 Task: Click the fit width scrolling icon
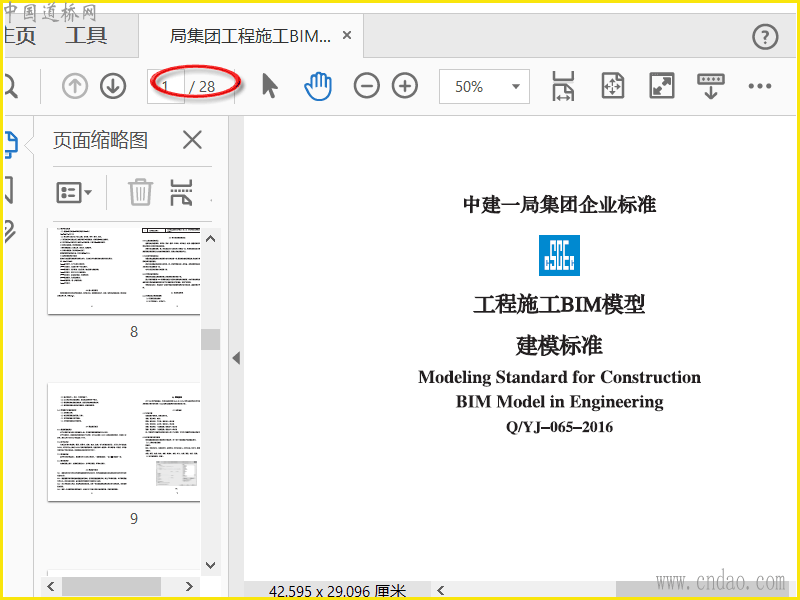pyautogui.click(x=563, y=86)
